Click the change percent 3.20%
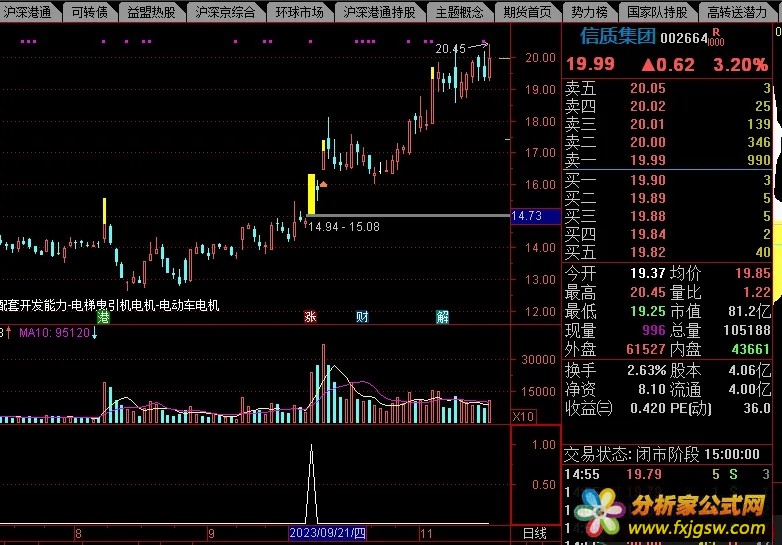Screen dimensions: 782x545 click(x=740, y=64)
